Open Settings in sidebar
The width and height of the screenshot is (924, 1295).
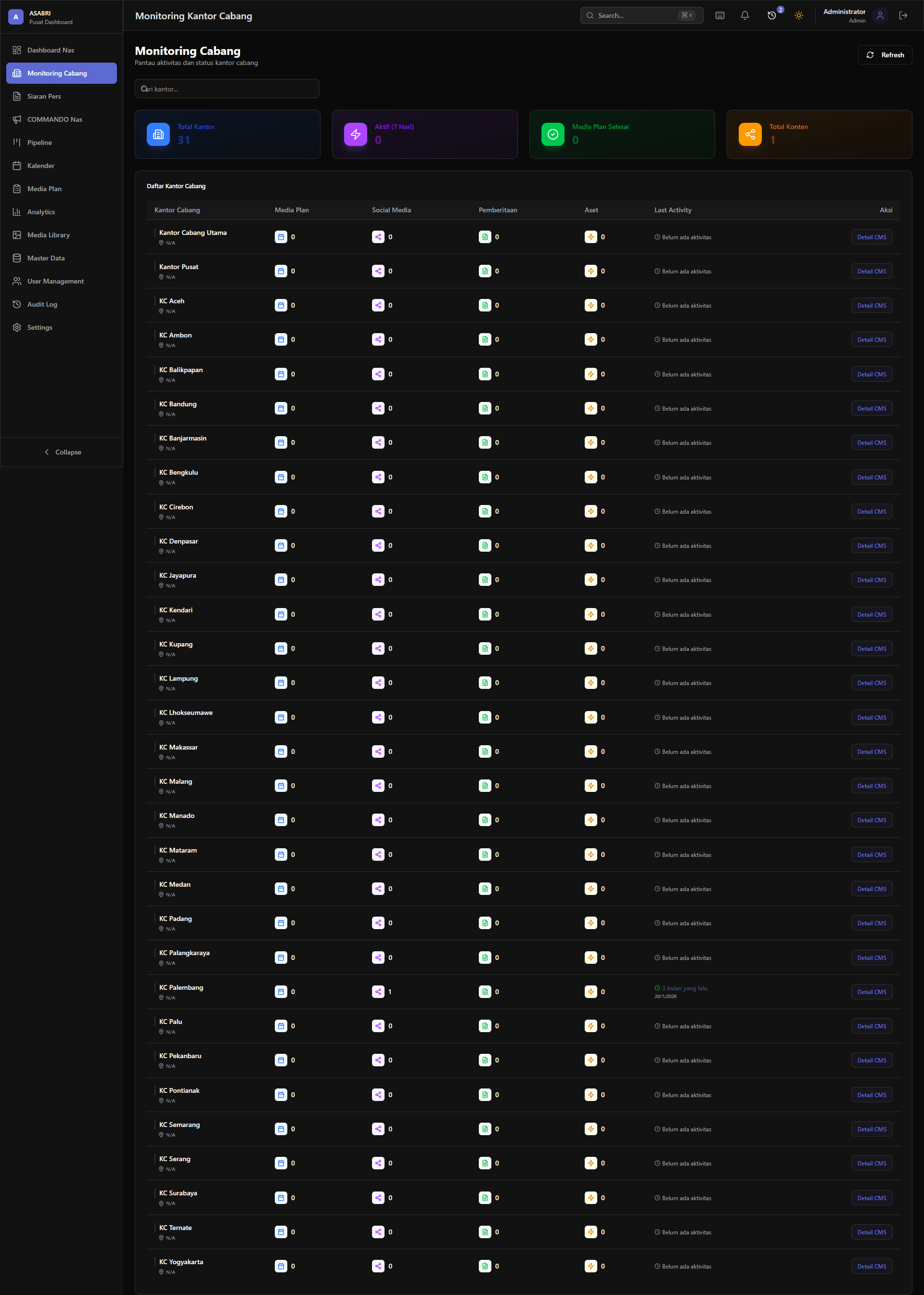click(62, 327)
